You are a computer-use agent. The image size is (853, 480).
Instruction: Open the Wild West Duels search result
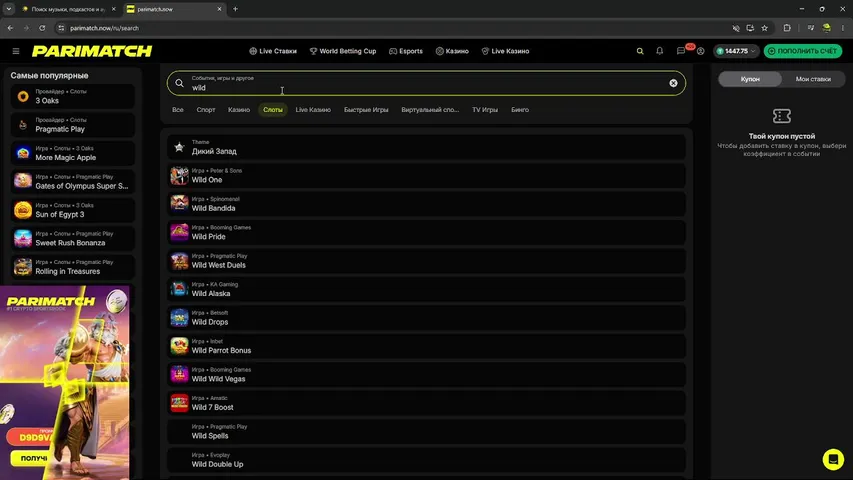(426, 261)
